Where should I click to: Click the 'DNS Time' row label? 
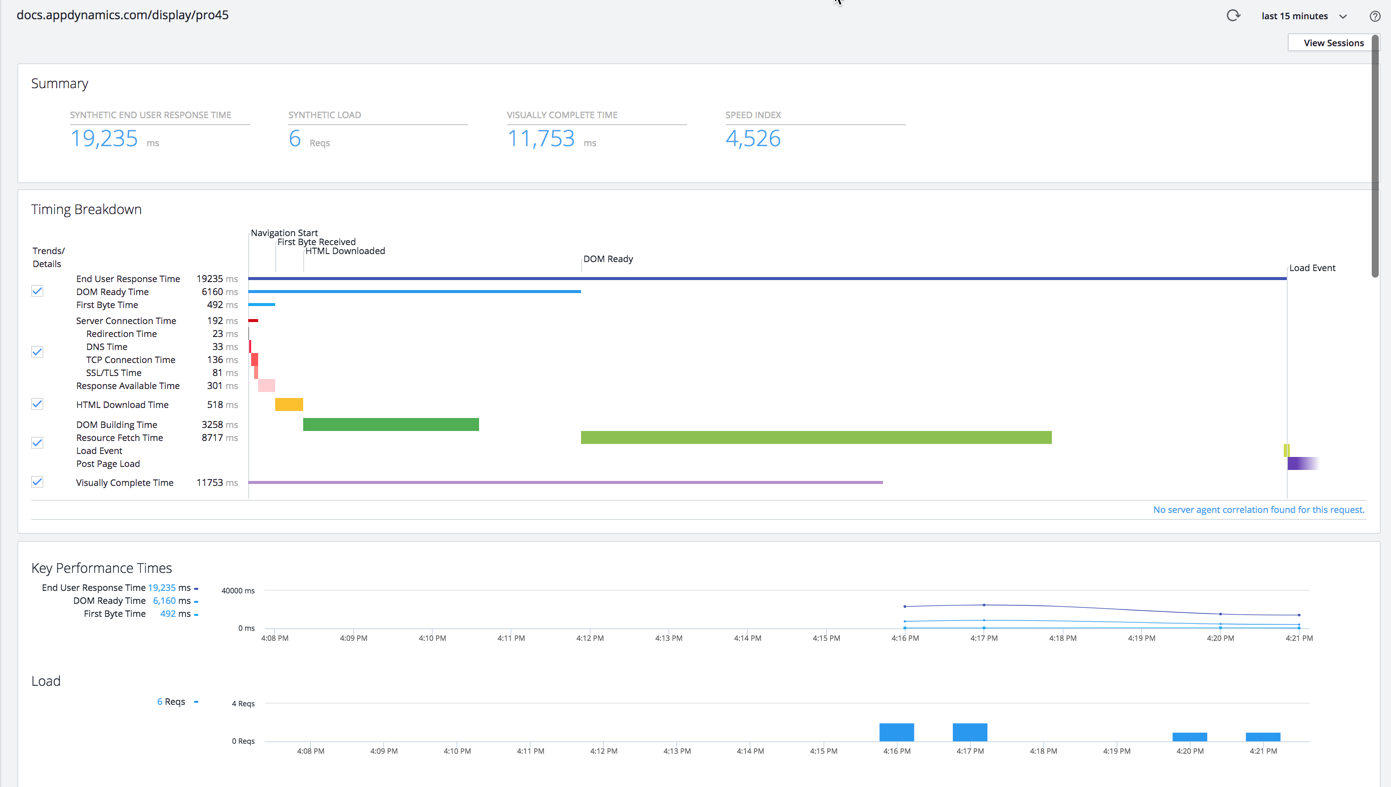pyautogui.click(x=106, y=347)
